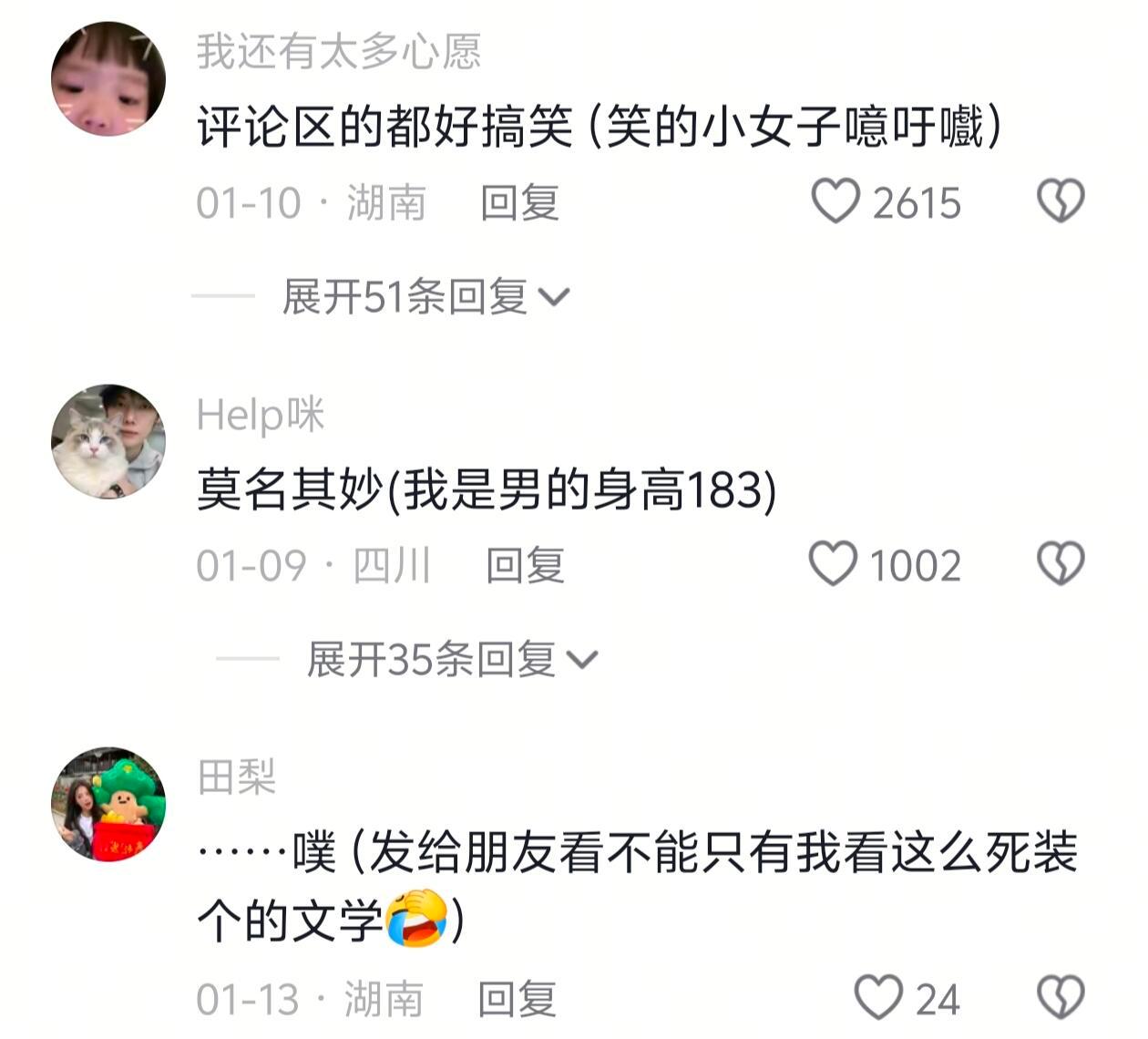The width and height of the screenshot is (1148, 1039).
Task: Like 田梨's comment with 24 likes
Action: (878, 998)
